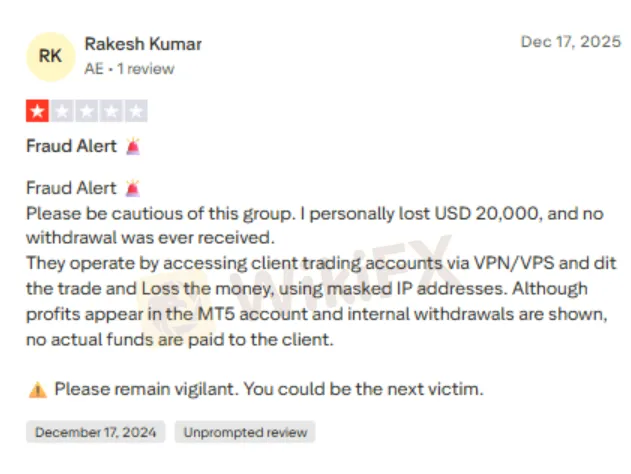Click the siren emoji in the review body
Viewport: 631px width, 474px height.
tap(133, 188)
